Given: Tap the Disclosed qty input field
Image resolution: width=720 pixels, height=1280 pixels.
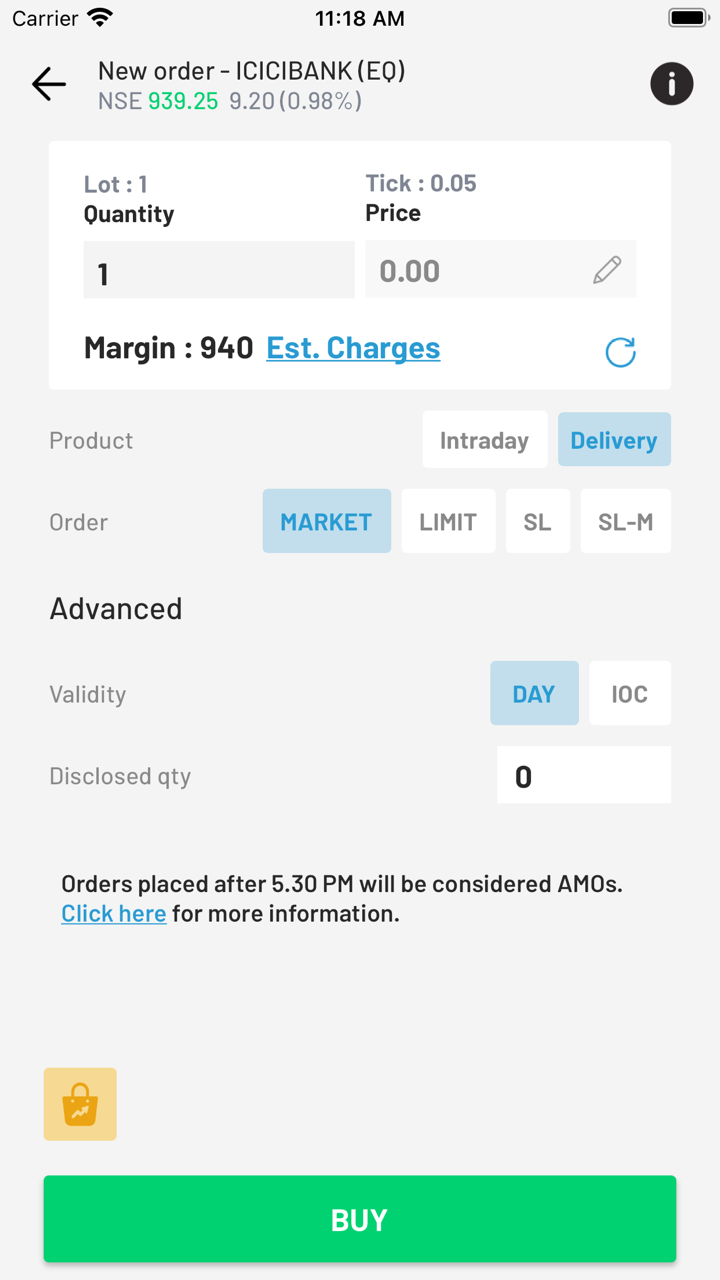Looking at the screenshot, I should click(583, 775).
